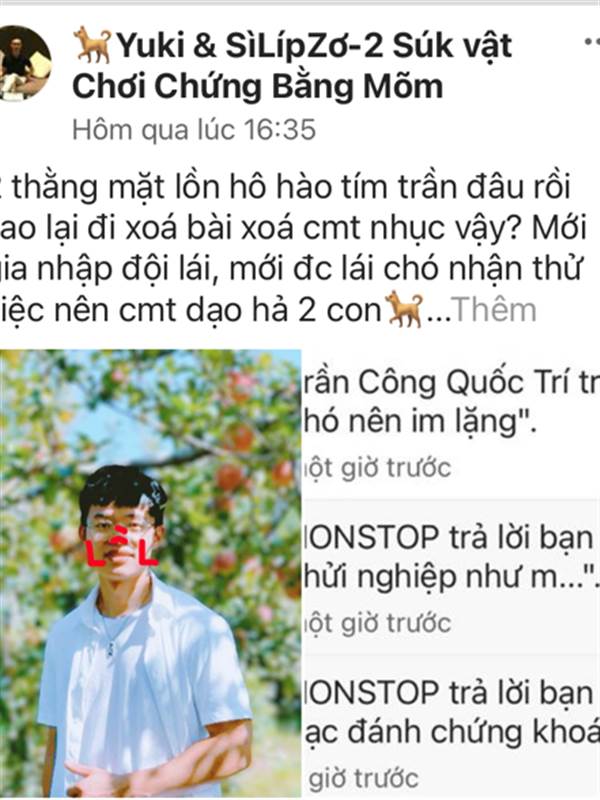
Task: Click the post body text starting thằng mặt
Action: click(292, 248)
